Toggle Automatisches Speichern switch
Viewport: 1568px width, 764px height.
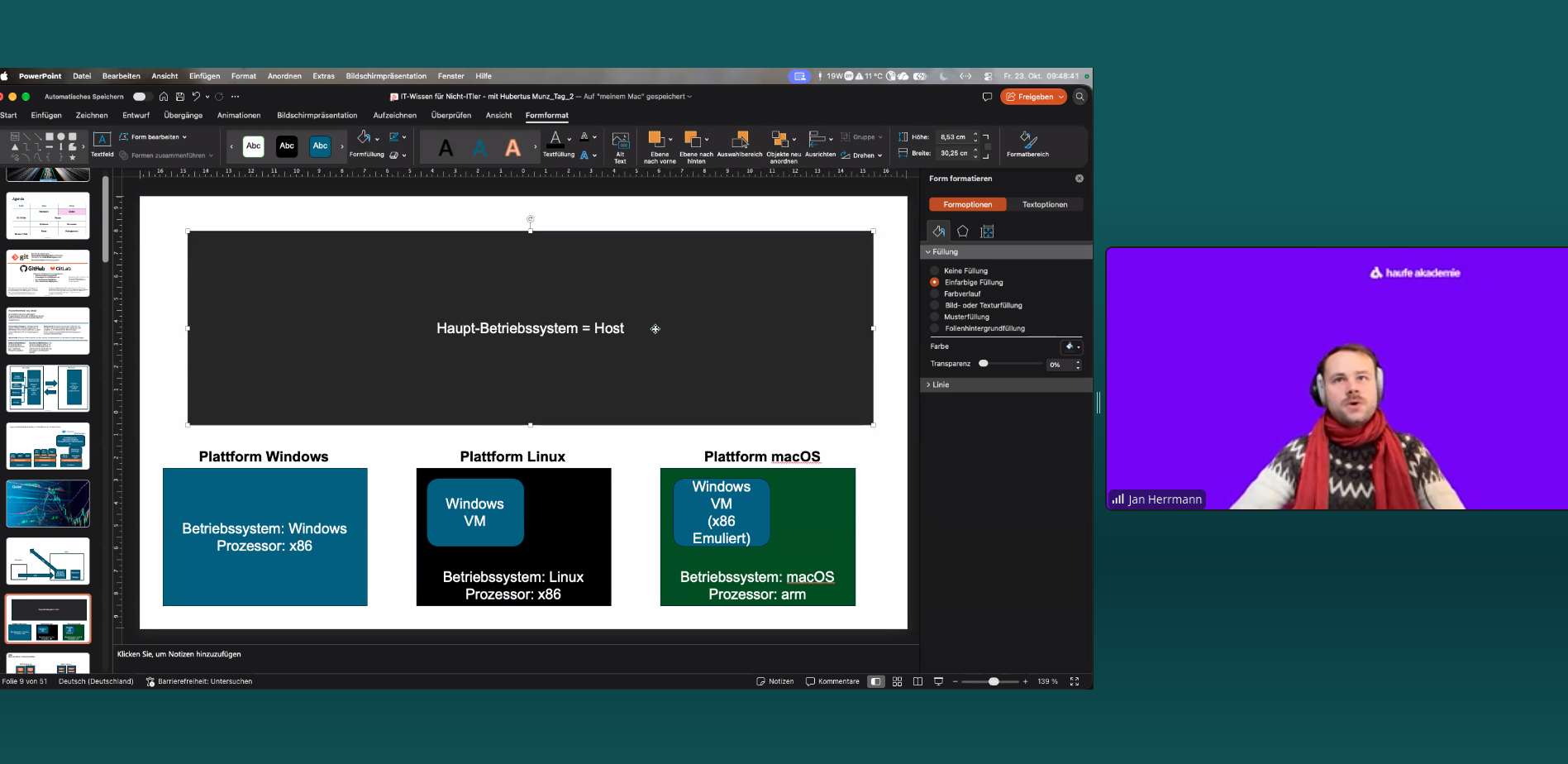click(140, 97)
